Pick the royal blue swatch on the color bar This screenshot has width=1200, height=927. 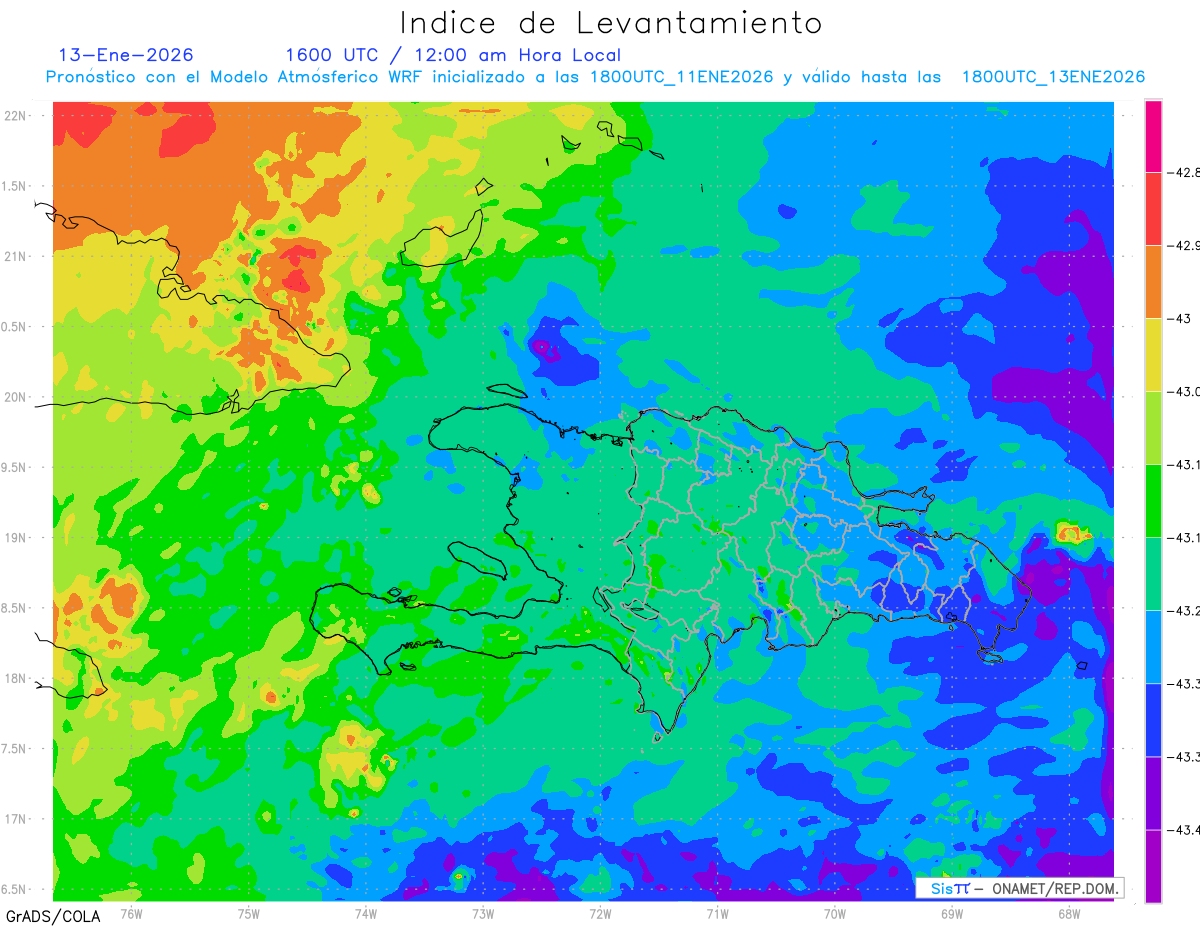click(1153, 720)
